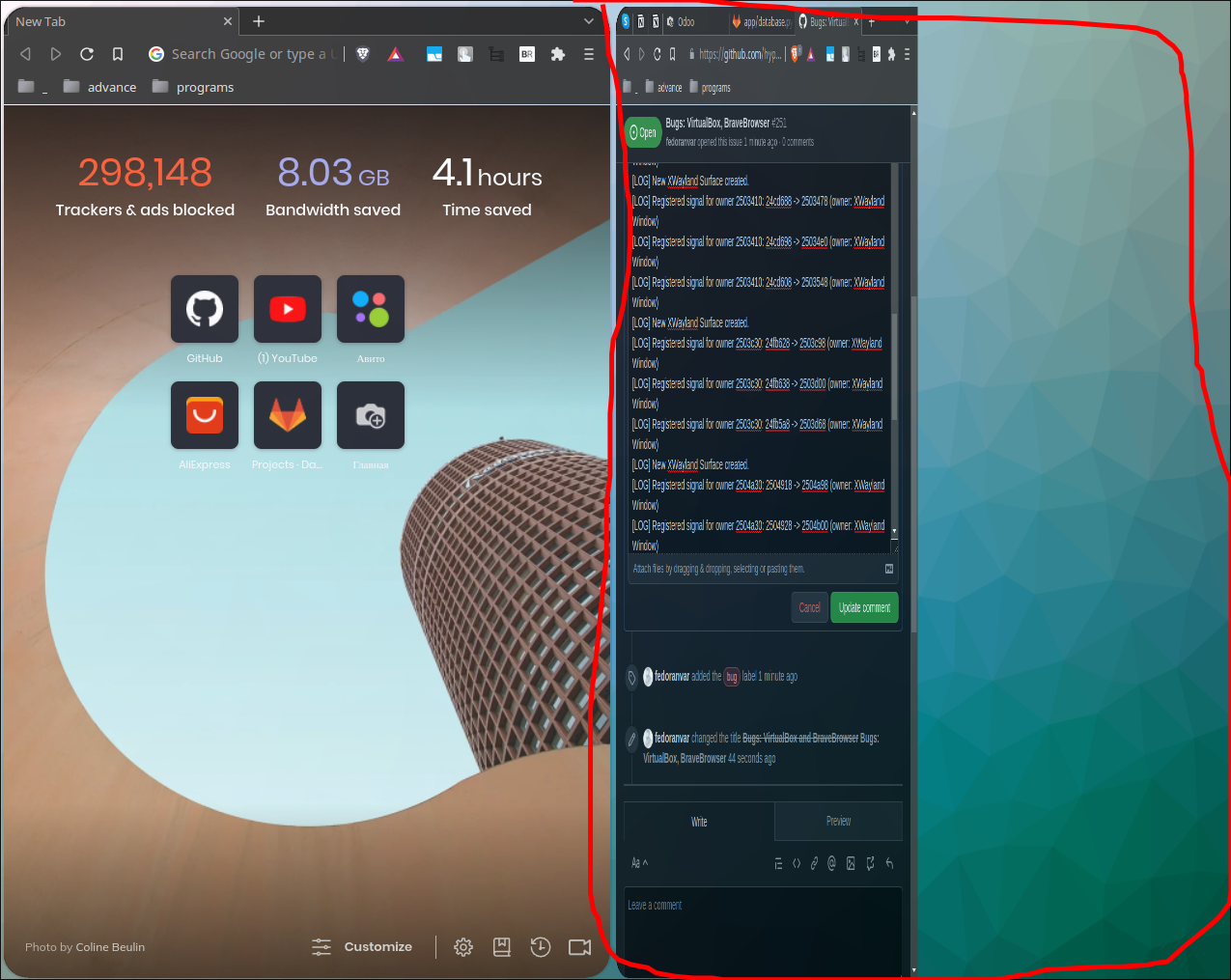Open the AliExpress shortcut tile
Image resolution: width=1231 pixels, height=980 pixels.
[x=204, y=415]
